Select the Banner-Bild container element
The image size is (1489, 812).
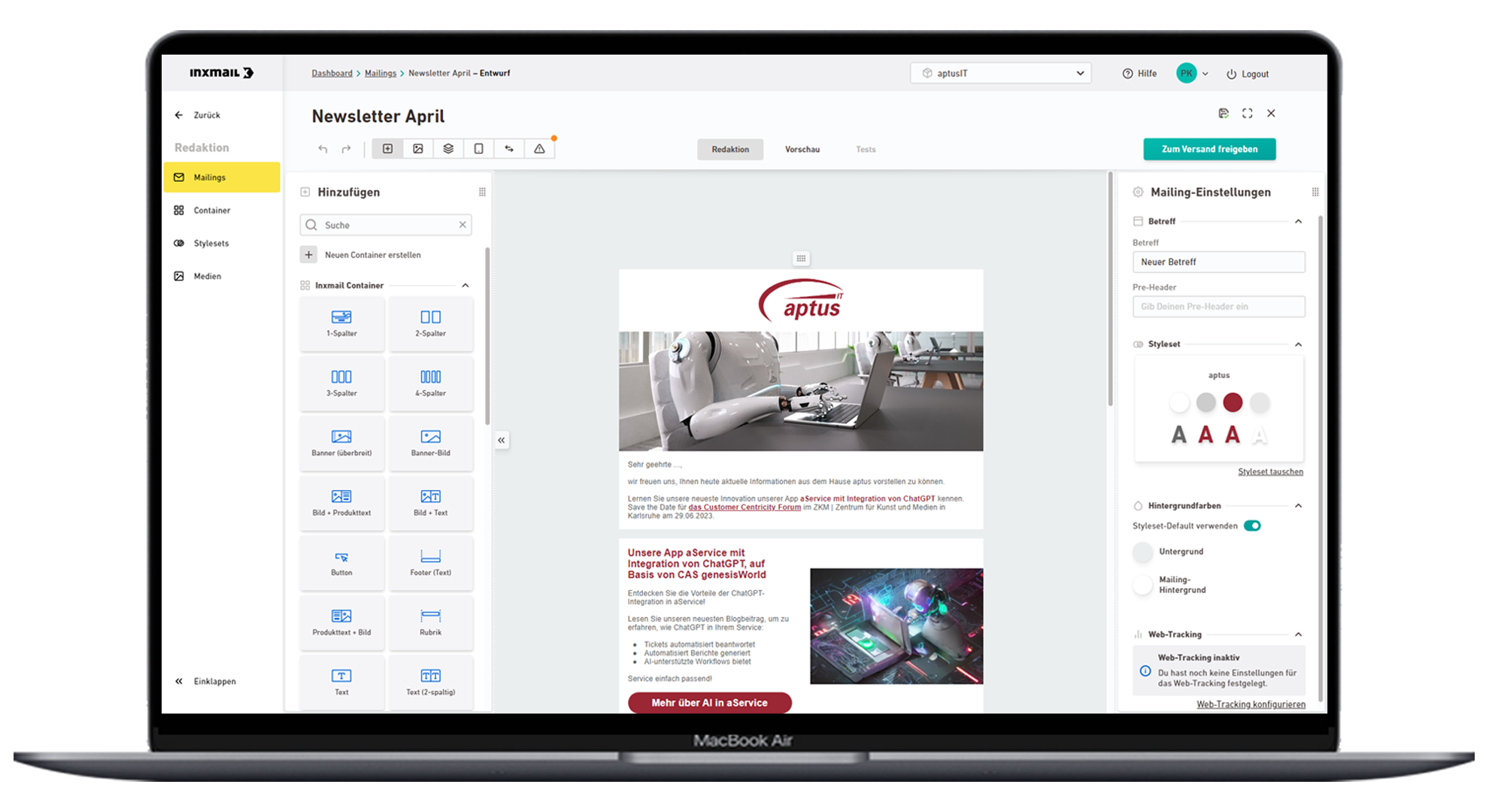(x=431, y=444)
